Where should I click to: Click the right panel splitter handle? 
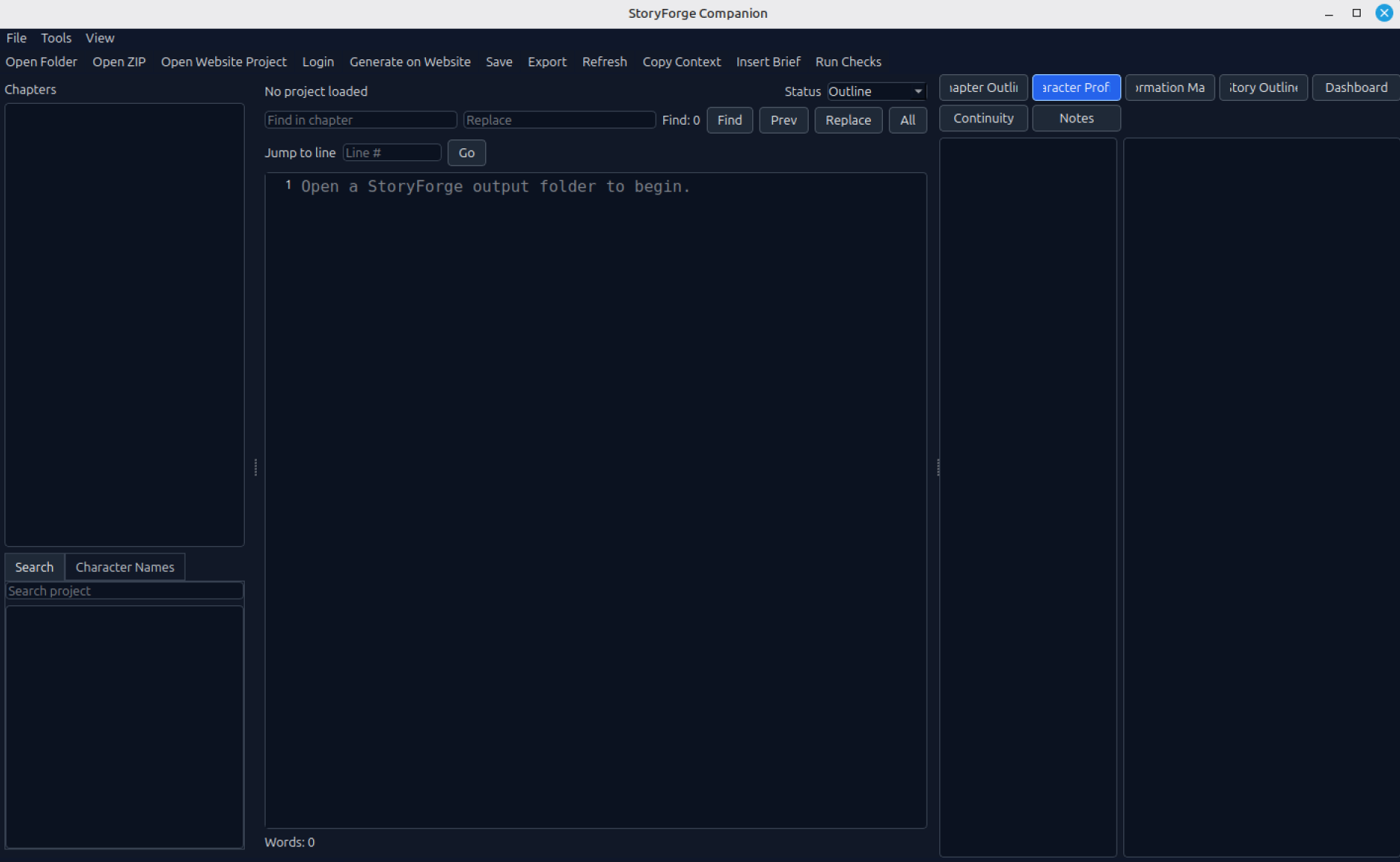[938, 467]
